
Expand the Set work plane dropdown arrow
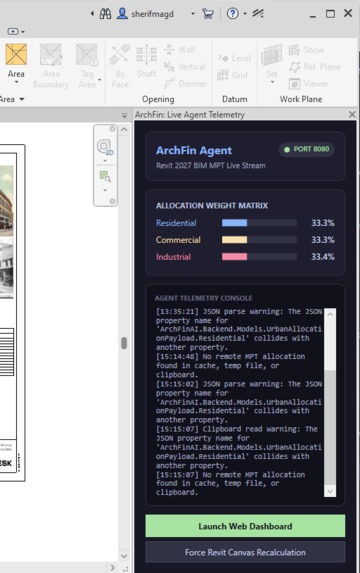click(272, 82)
